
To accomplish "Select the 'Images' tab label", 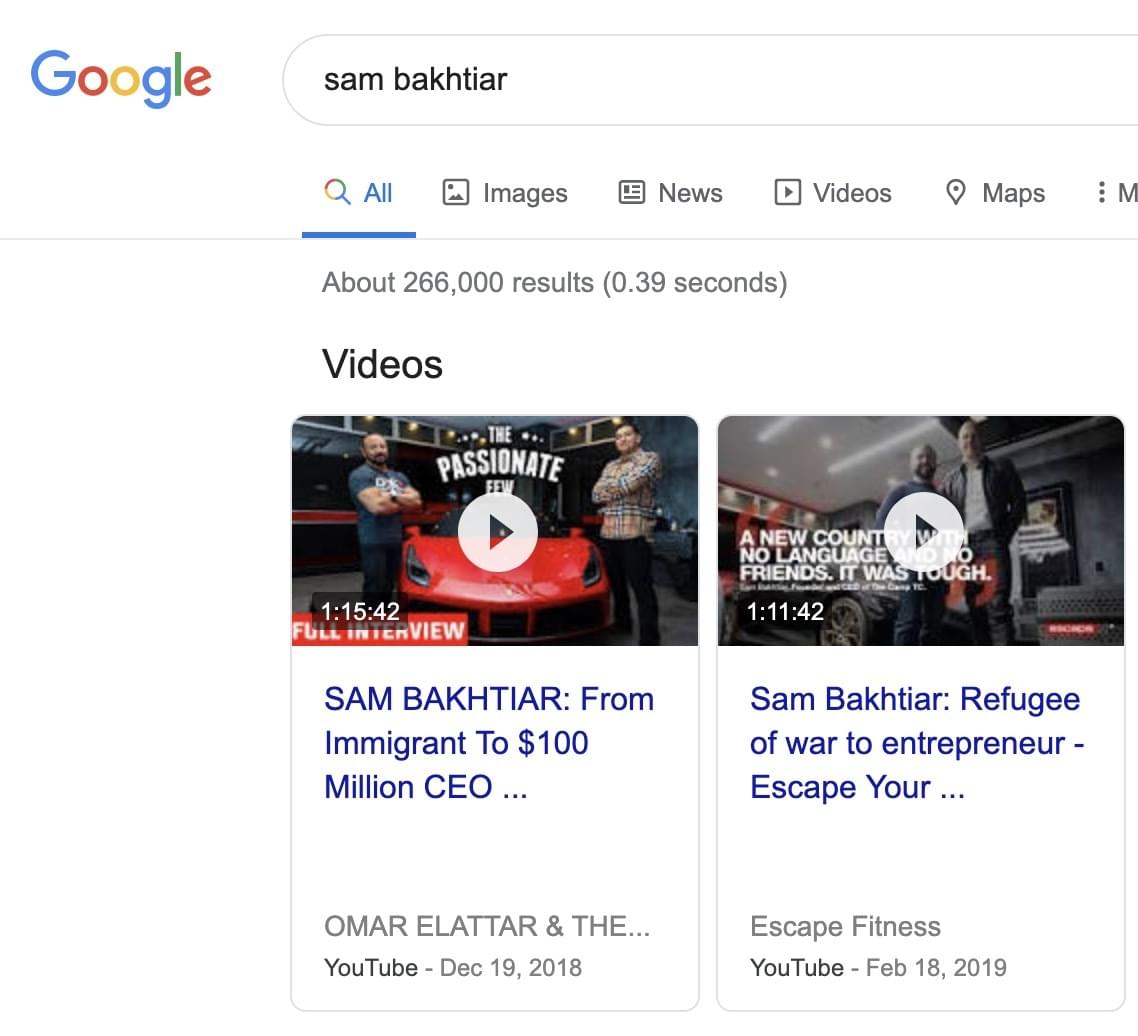I will 525,193.
